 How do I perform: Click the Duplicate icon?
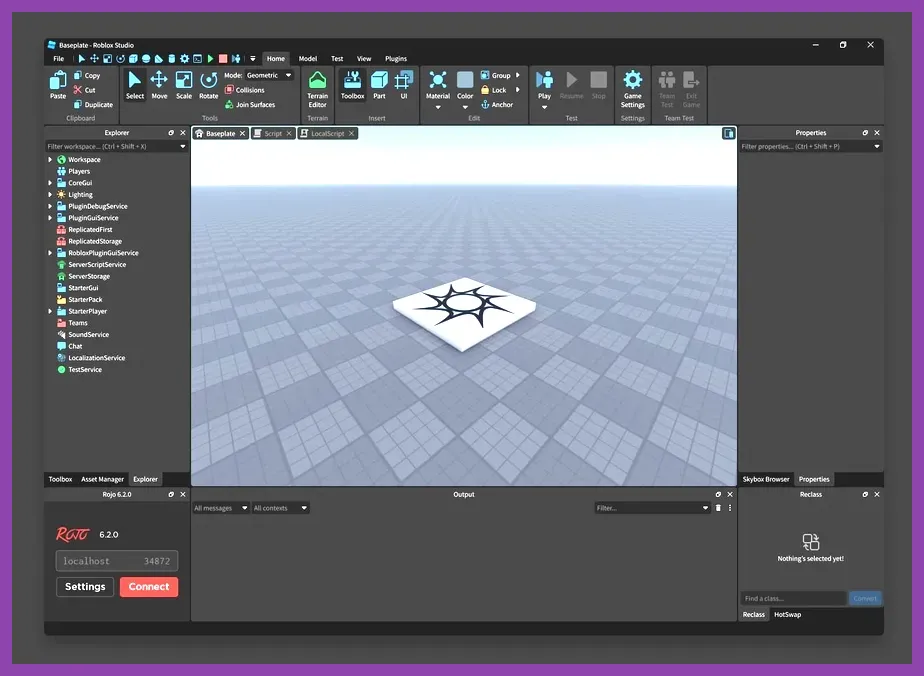[x=78, y=104]
